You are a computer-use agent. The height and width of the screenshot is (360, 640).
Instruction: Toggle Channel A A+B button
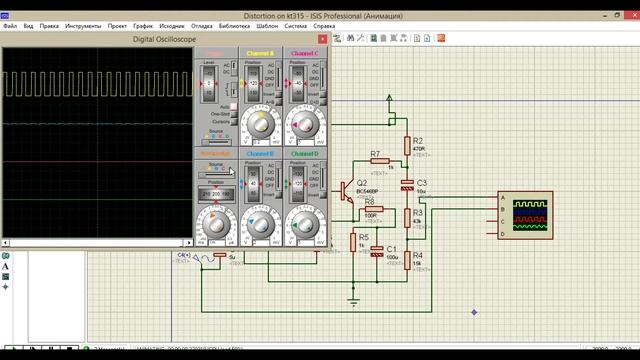tap(279, 102)
